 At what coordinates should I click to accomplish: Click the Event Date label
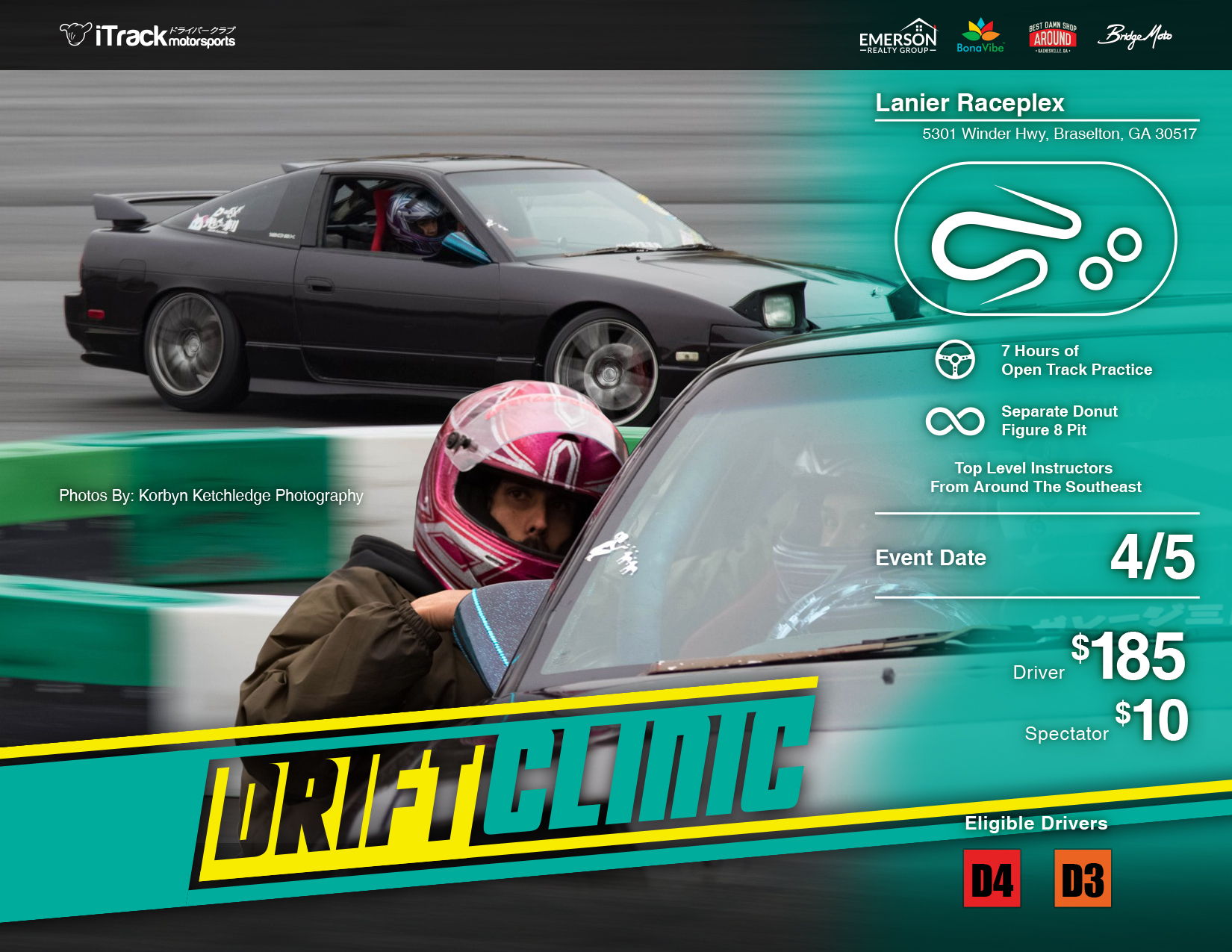(930, 558)
